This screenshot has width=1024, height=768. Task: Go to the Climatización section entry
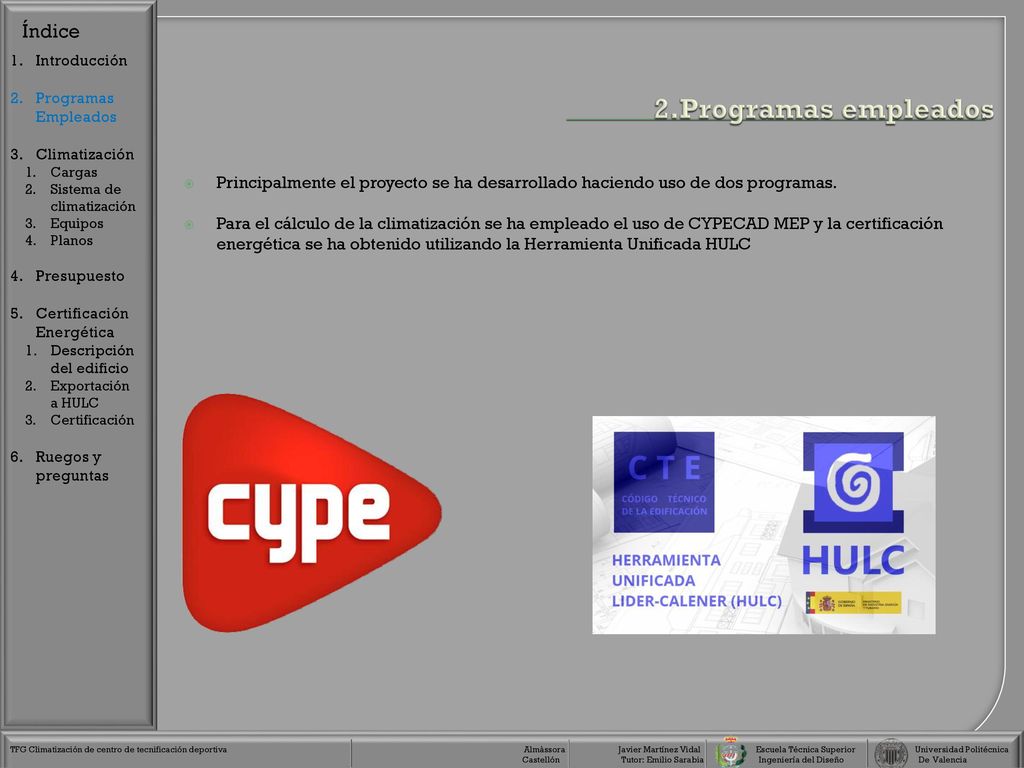click(x=84, y=155)
